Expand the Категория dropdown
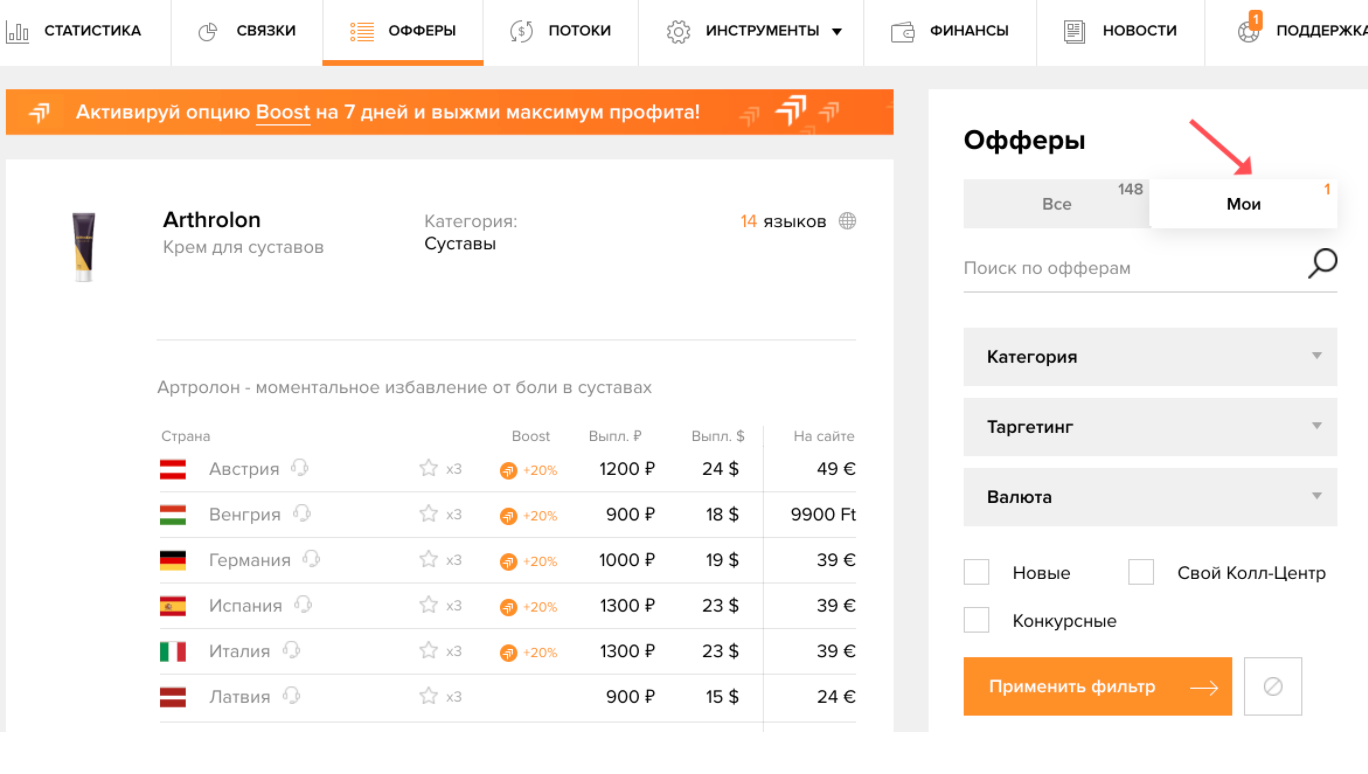The height and width of the screenshot is (774, 1368). (x=1149, y=357)
